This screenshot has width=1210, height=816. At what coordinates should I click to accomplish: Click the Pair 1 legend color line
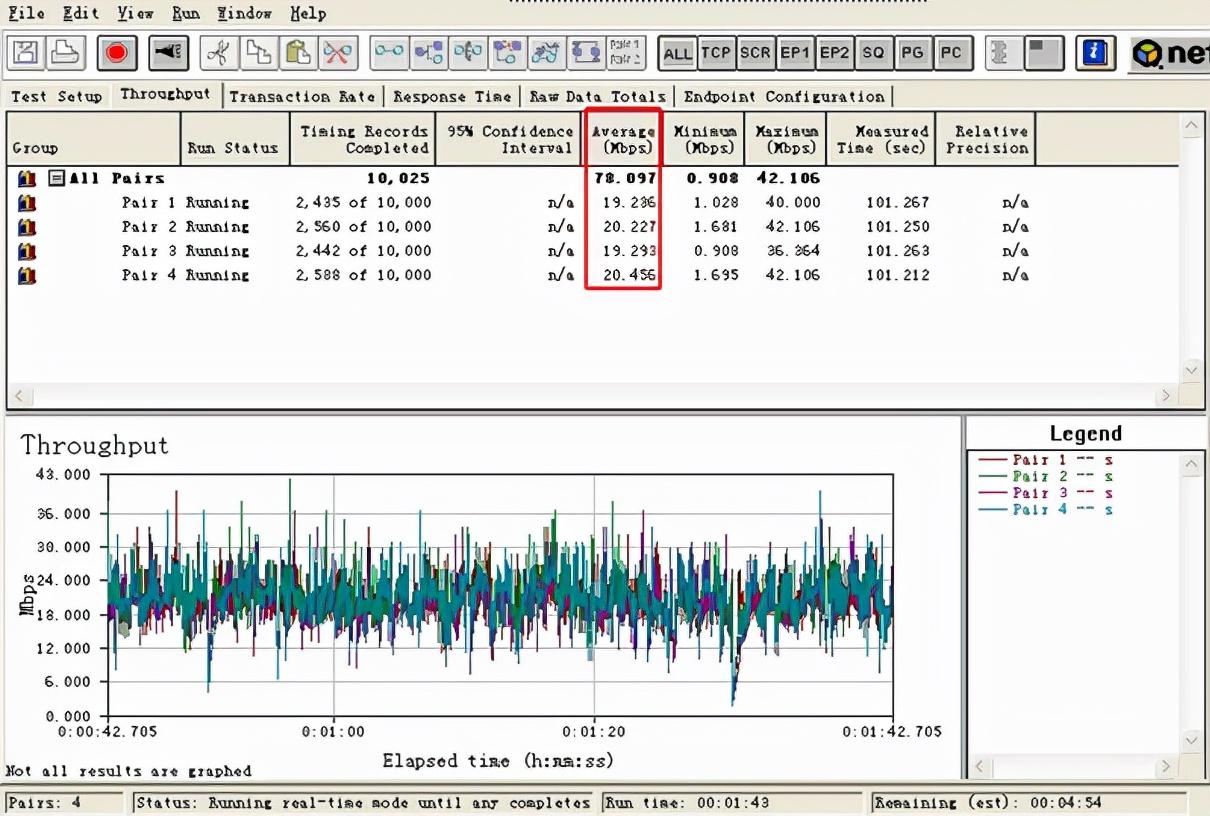click(991, 460)
